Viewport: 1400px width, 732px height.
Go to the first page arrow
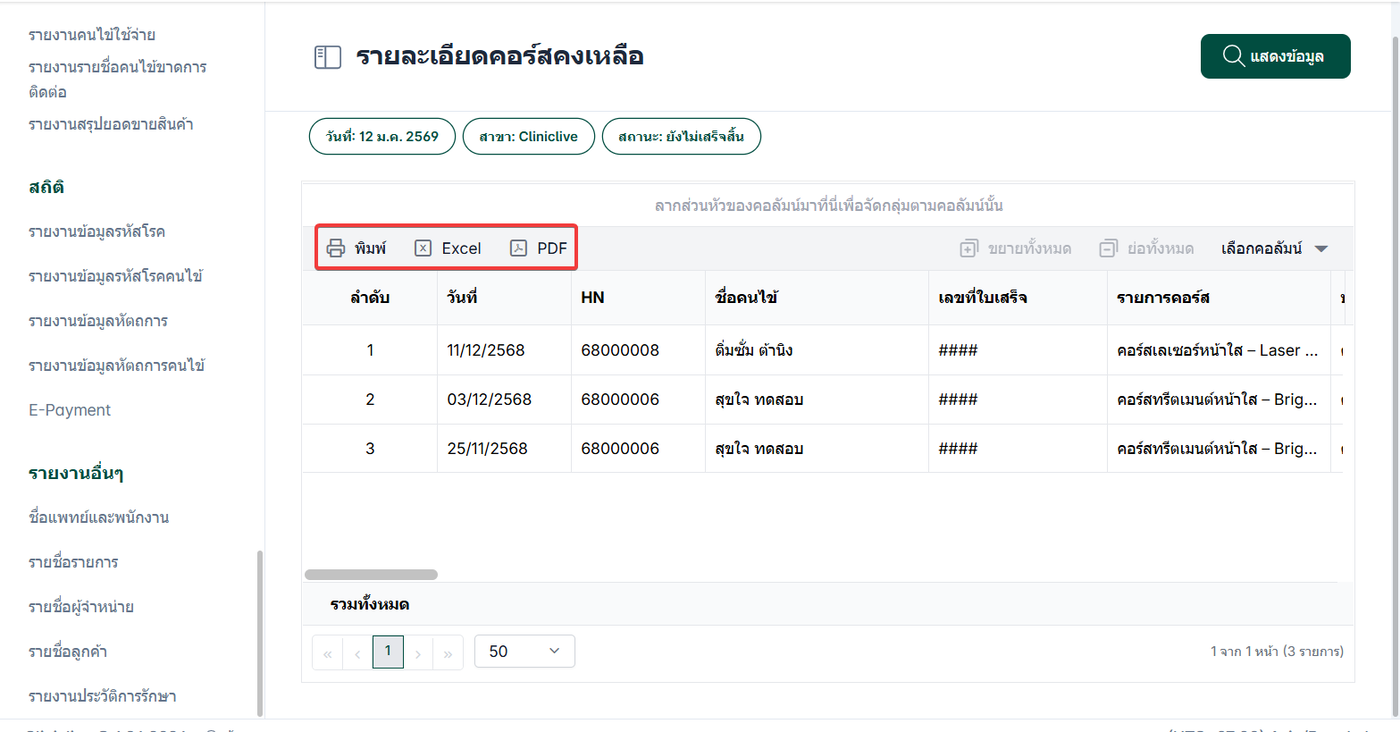[x=327, y=654]
